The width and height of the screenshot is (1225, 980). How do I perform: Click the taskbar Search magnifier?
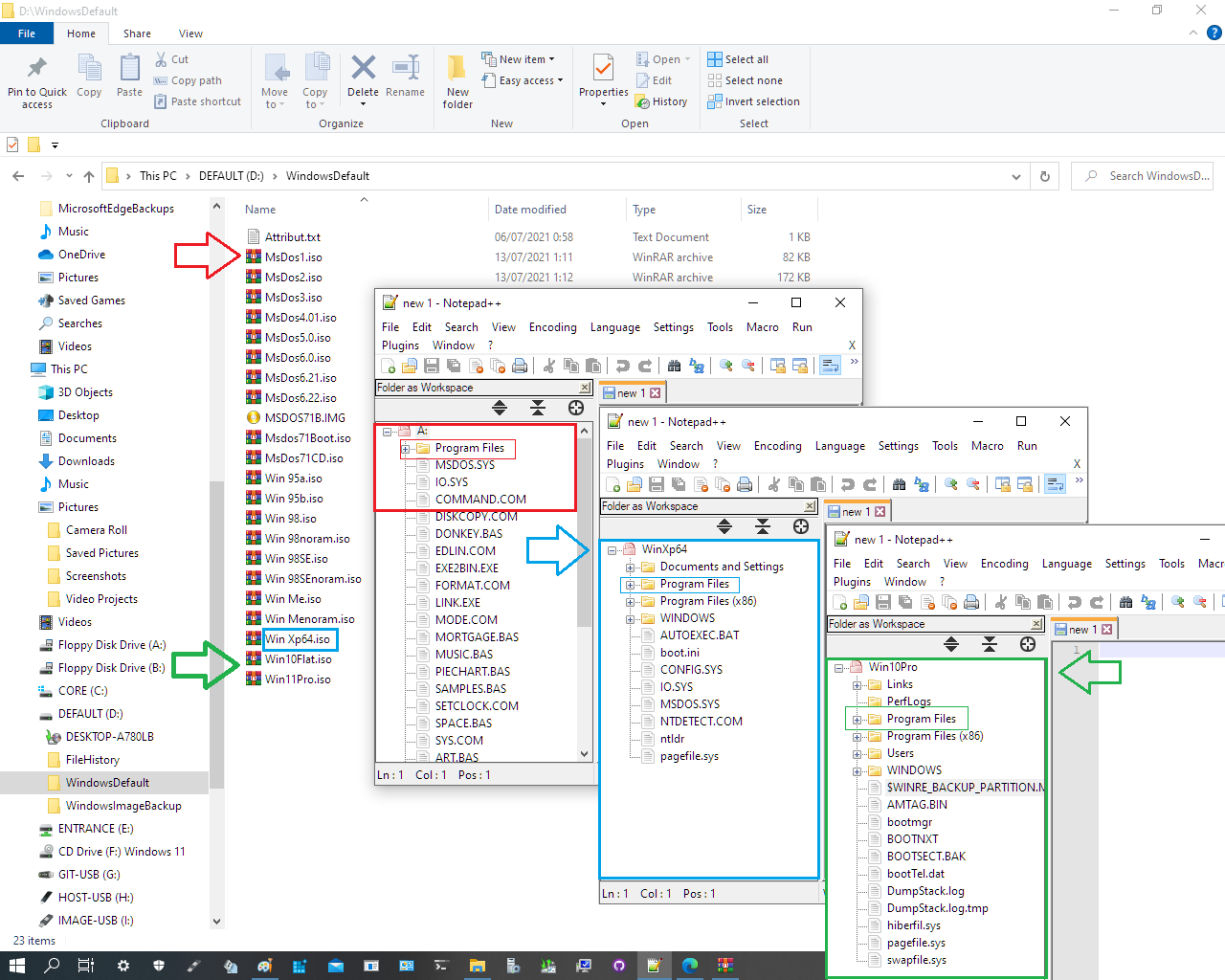(52, 966)
